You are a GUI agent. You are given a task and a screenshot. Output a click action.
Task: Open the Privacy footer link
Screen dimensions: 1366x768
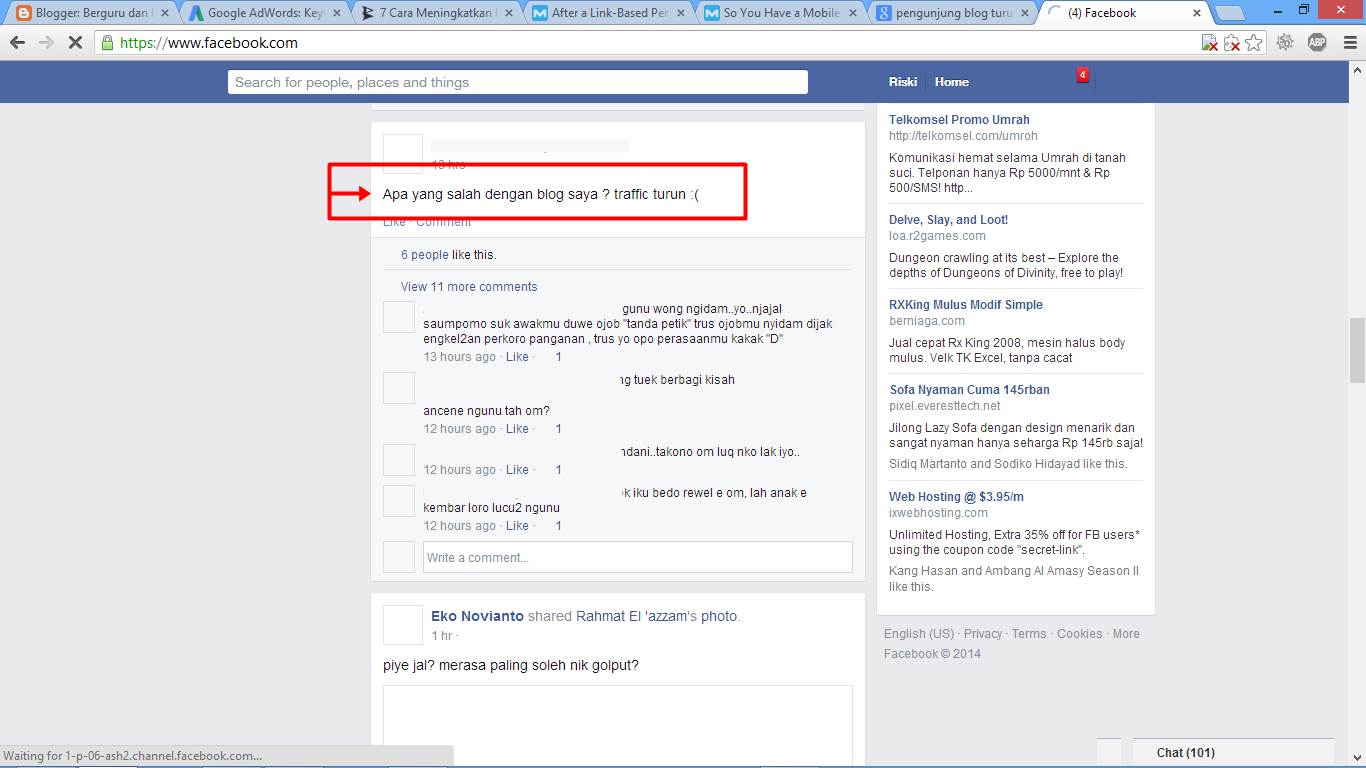point(983,634)
